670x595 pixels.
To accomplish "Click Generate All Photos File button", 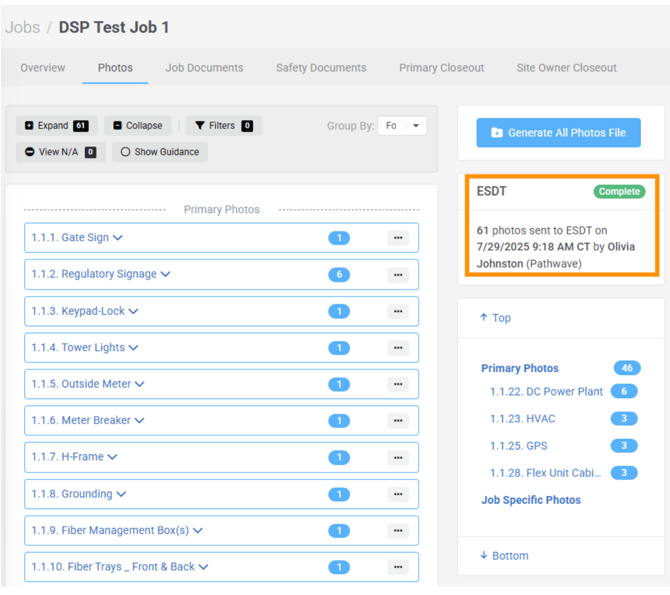I will point(558,133).
